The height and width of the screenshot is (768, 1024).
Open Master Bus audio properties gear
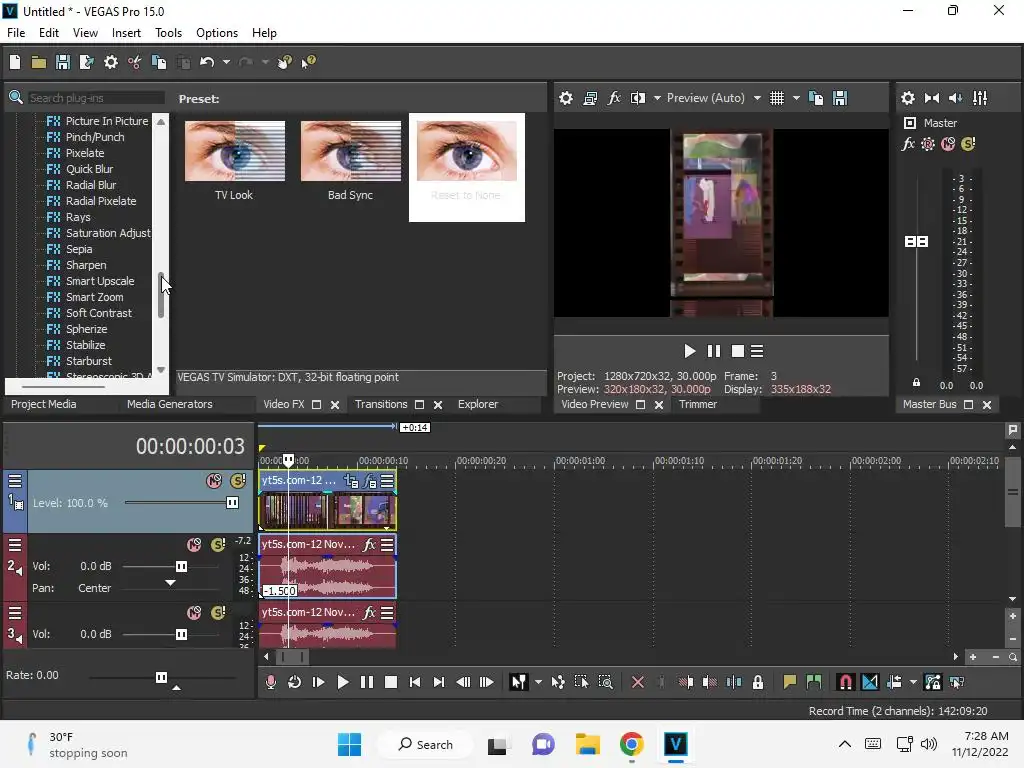[x=908, y=98]
